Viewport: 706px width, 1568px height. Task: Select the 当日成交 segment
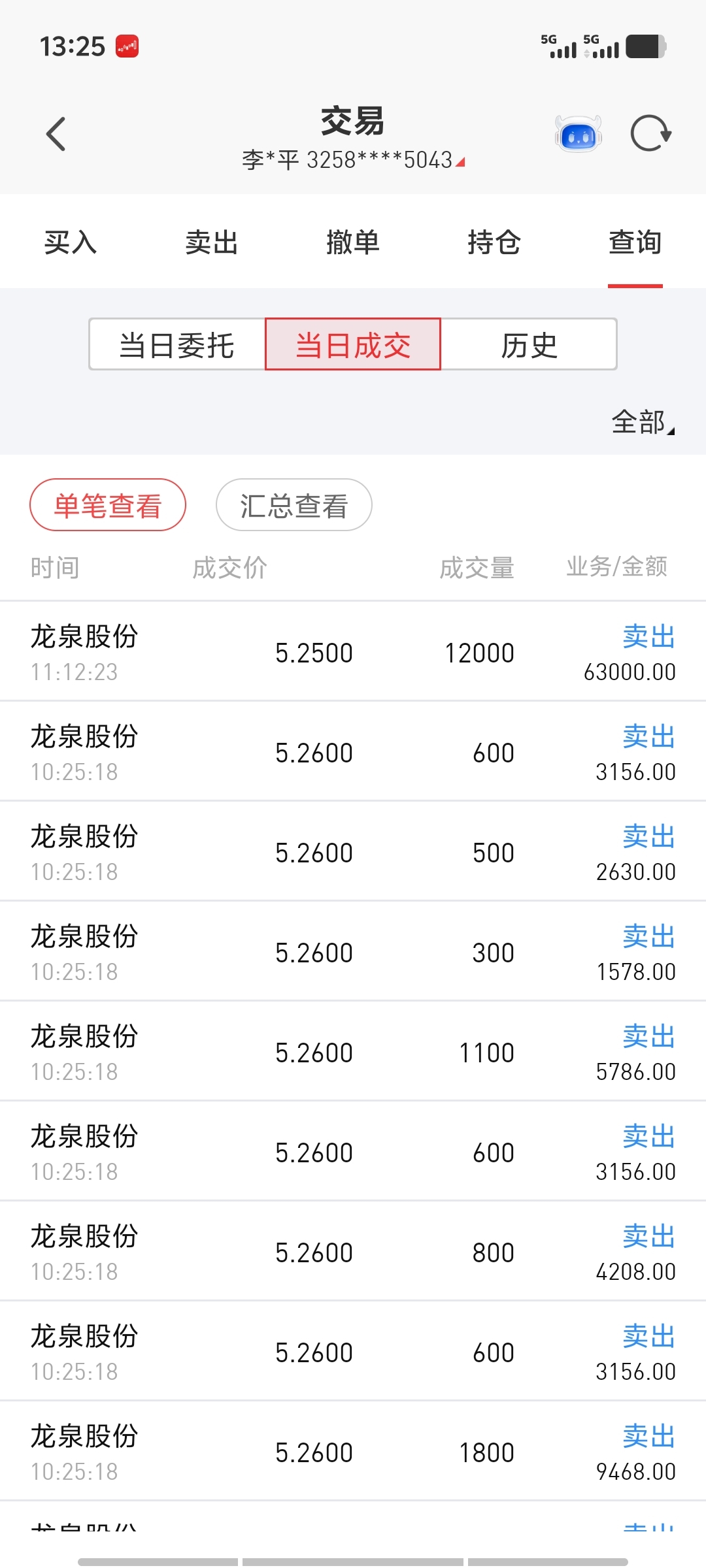(x=353, y=345)
